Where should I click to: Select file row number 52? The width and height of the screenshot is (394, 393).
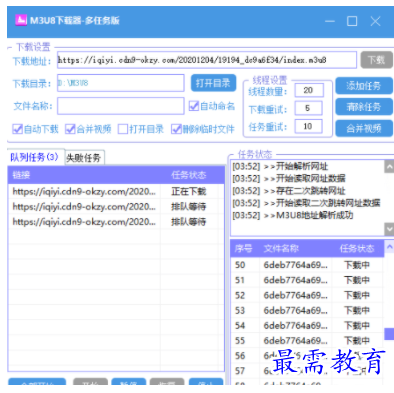coord(307,295)
